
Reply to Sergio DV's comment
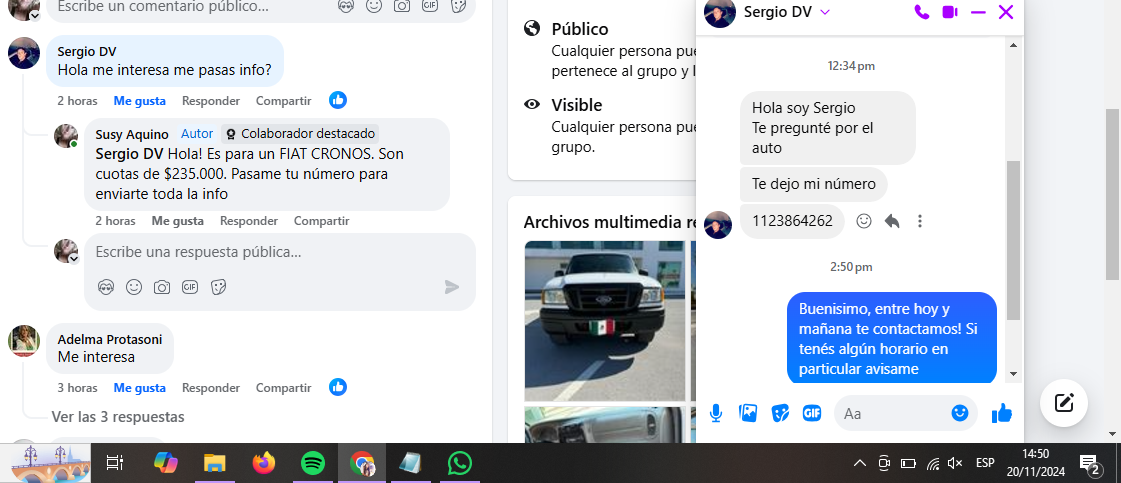(211, 101)
